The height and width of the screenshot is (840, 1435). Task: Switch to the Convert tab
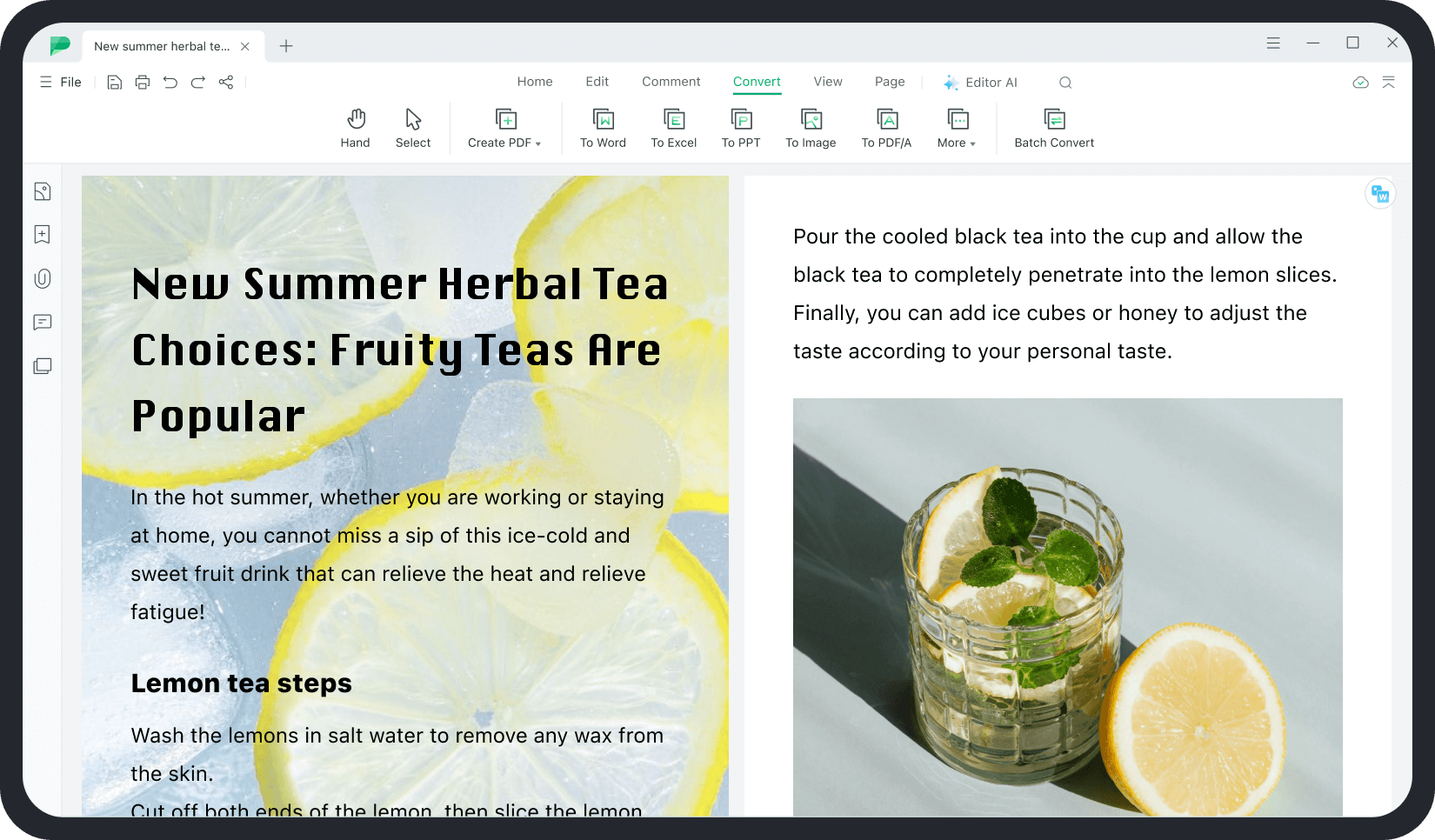pos(757,82)
